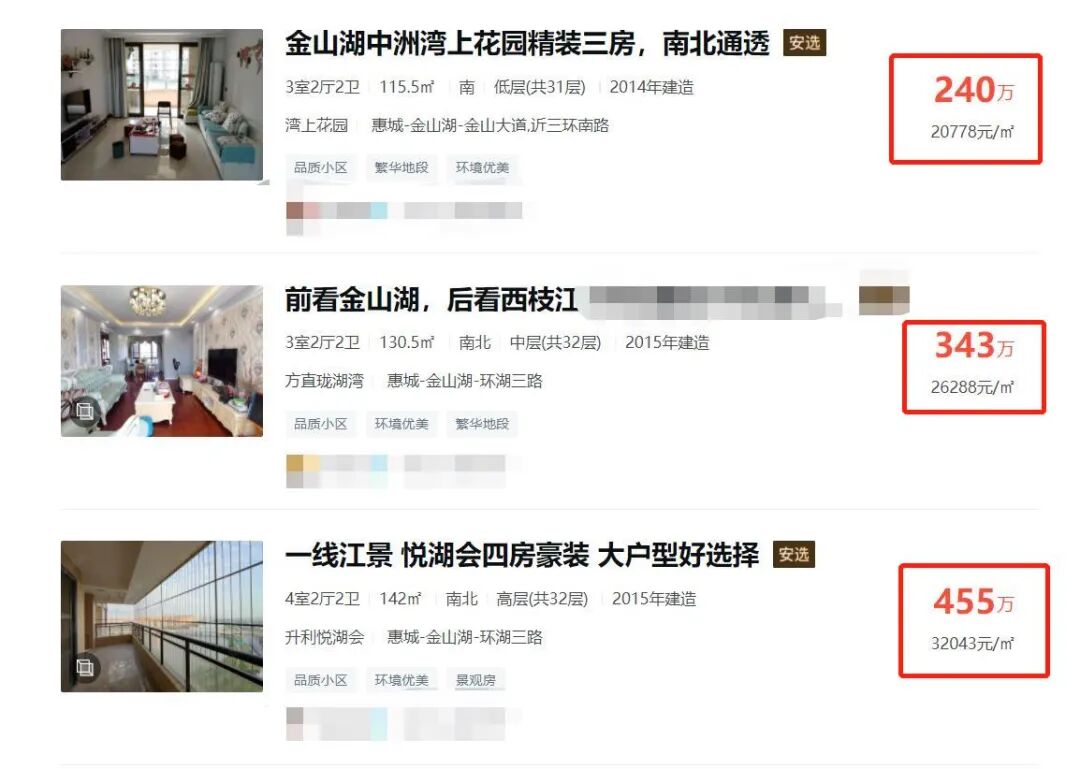The image size is (1080, 769).
Task: Open VR panorama icon on second listing photo
Action: coord(85,411)
